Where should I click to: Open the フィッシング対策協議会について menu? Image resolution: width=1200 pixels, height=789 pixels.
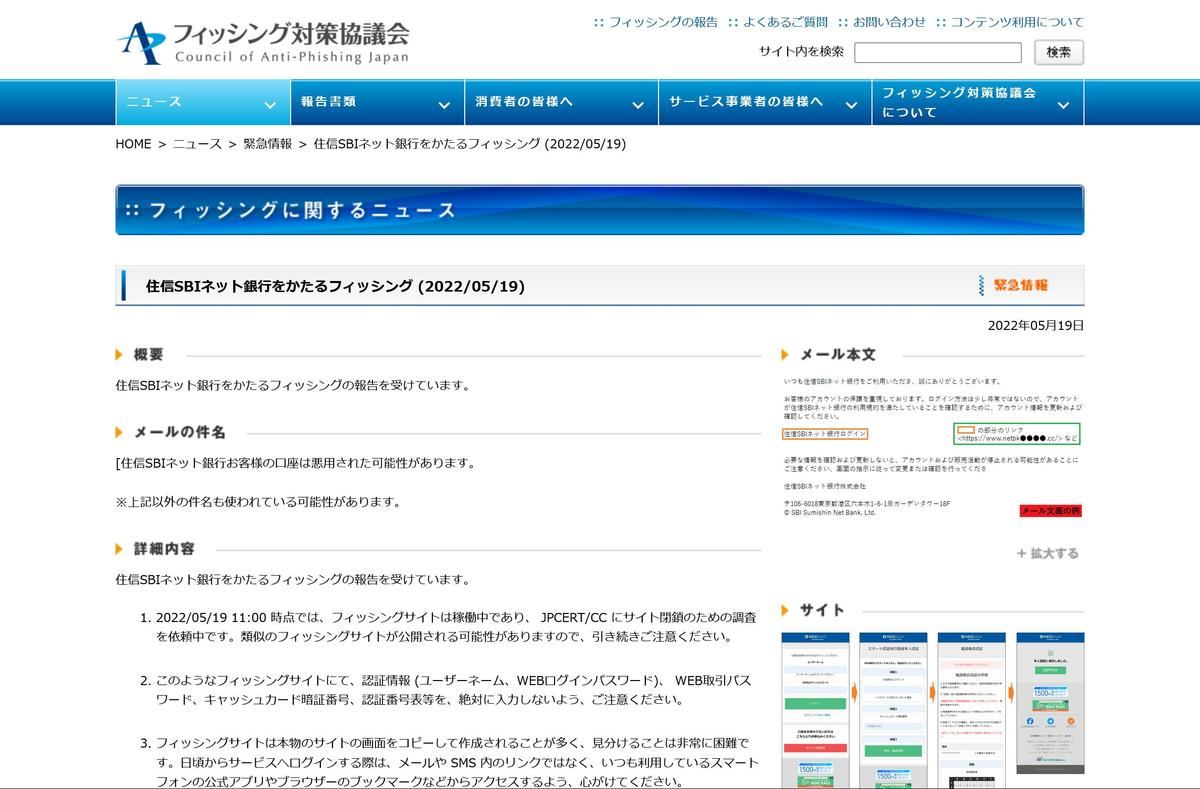(x=978, y=102)
